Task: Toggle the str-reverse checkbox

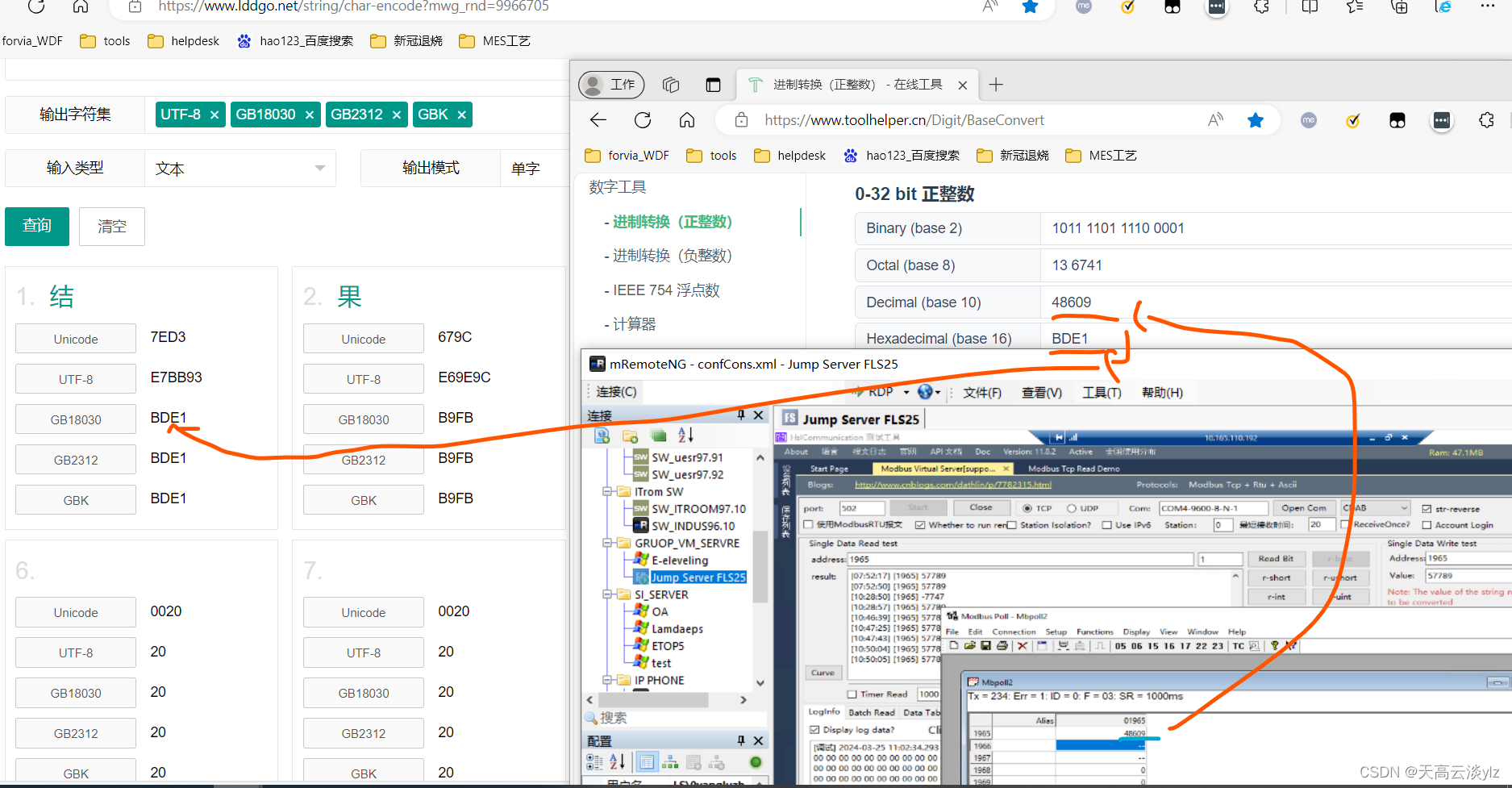Action: tap(1427, 509)
